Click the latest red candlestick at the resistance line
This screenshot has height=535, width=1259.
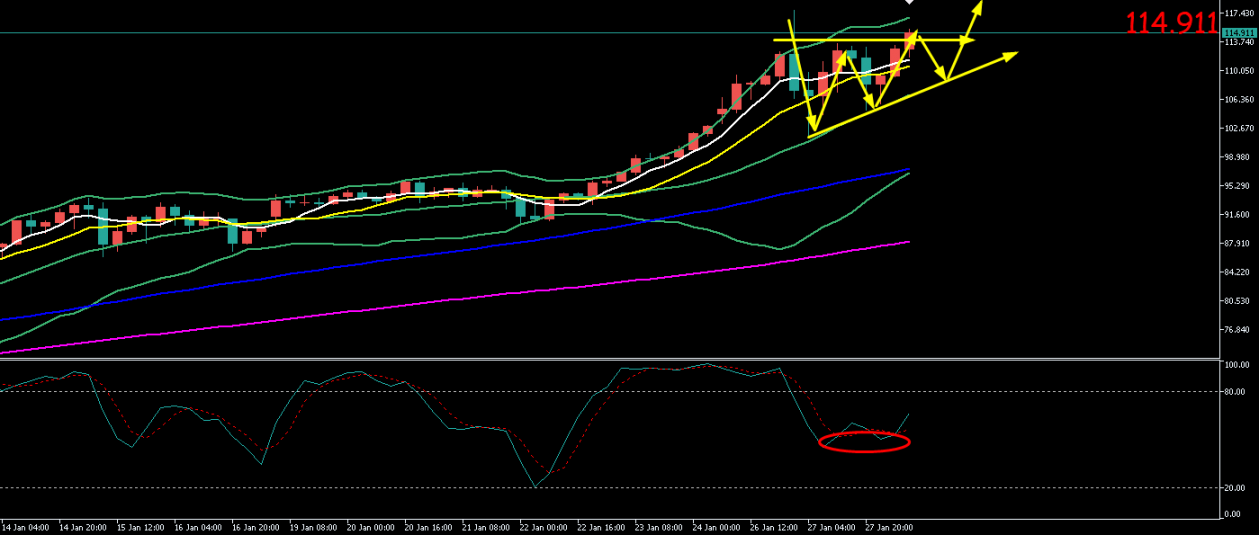tap(910, 40)
